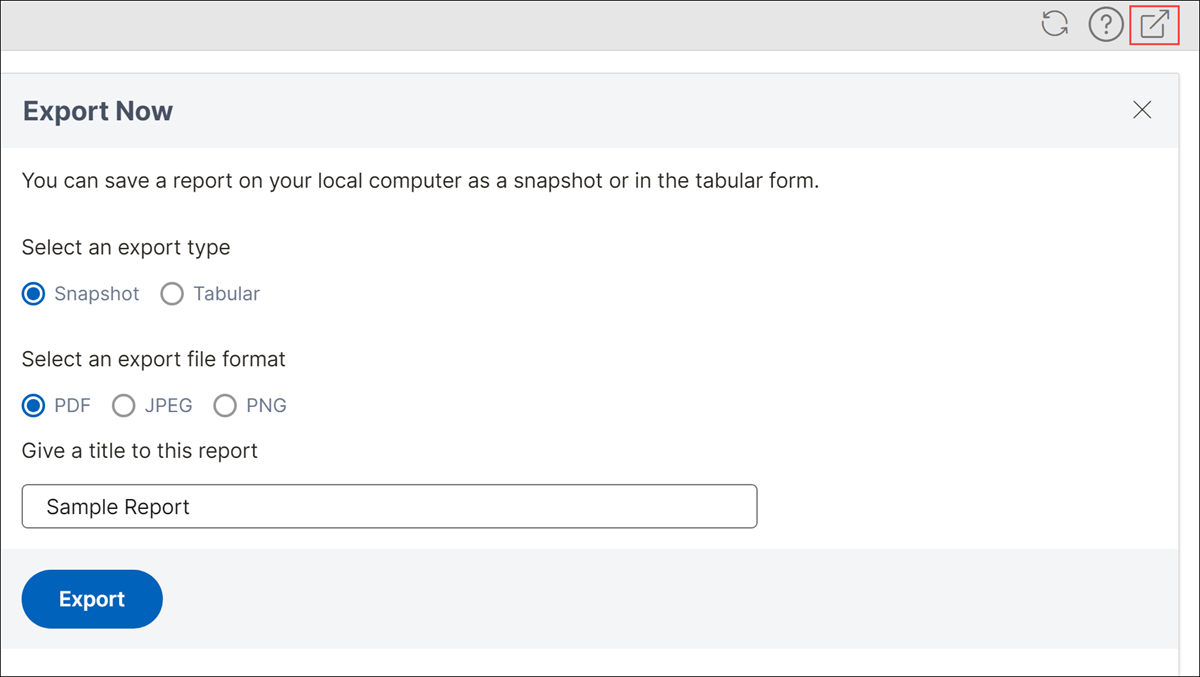This screenshot has width=1200, height=677.
Task: Click the Export Now heading
Action: tap(98, 111)
